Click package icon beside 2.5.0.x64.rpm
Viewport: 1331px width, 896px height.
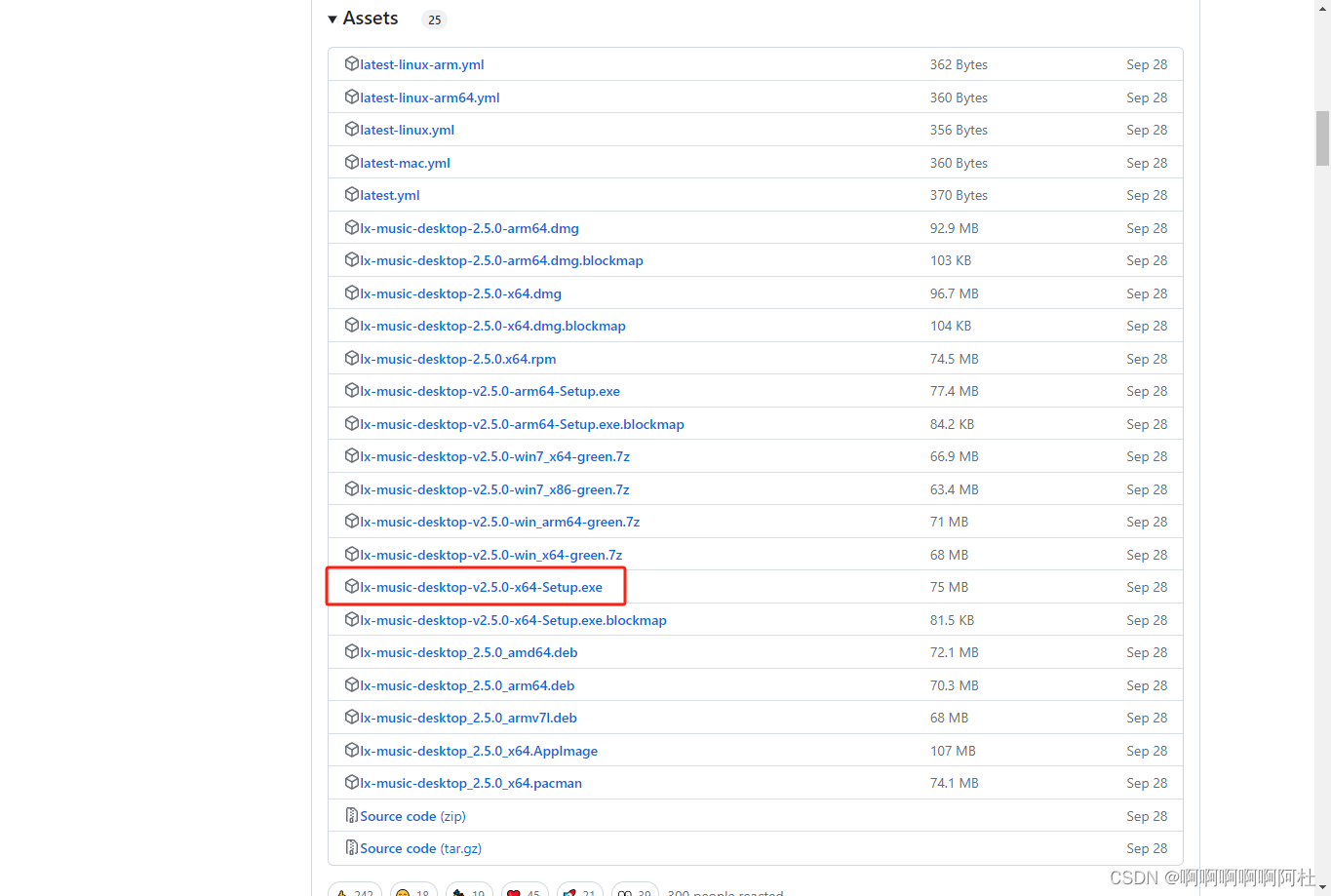[x=352, y=358]
